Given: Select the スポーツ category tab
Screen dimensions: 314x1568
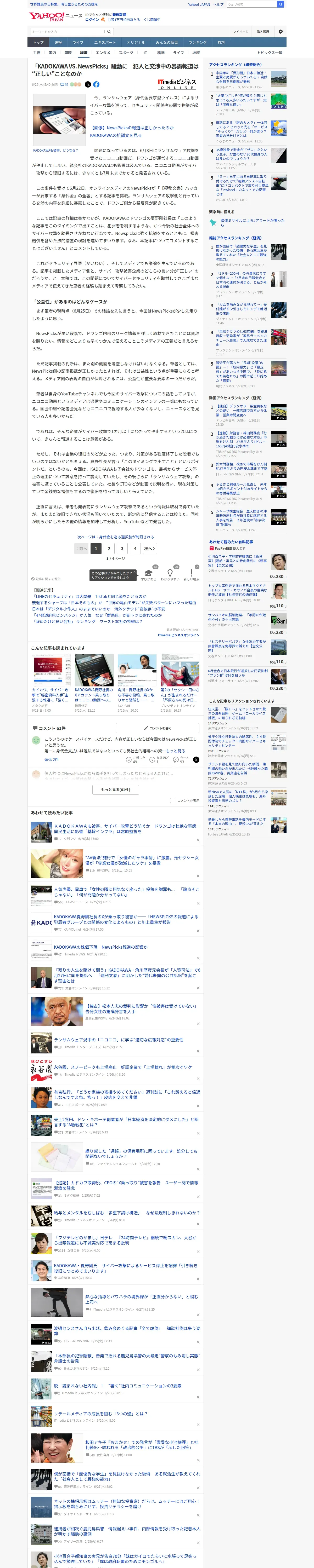Looking at the screenshot, I should click(126, 53).
